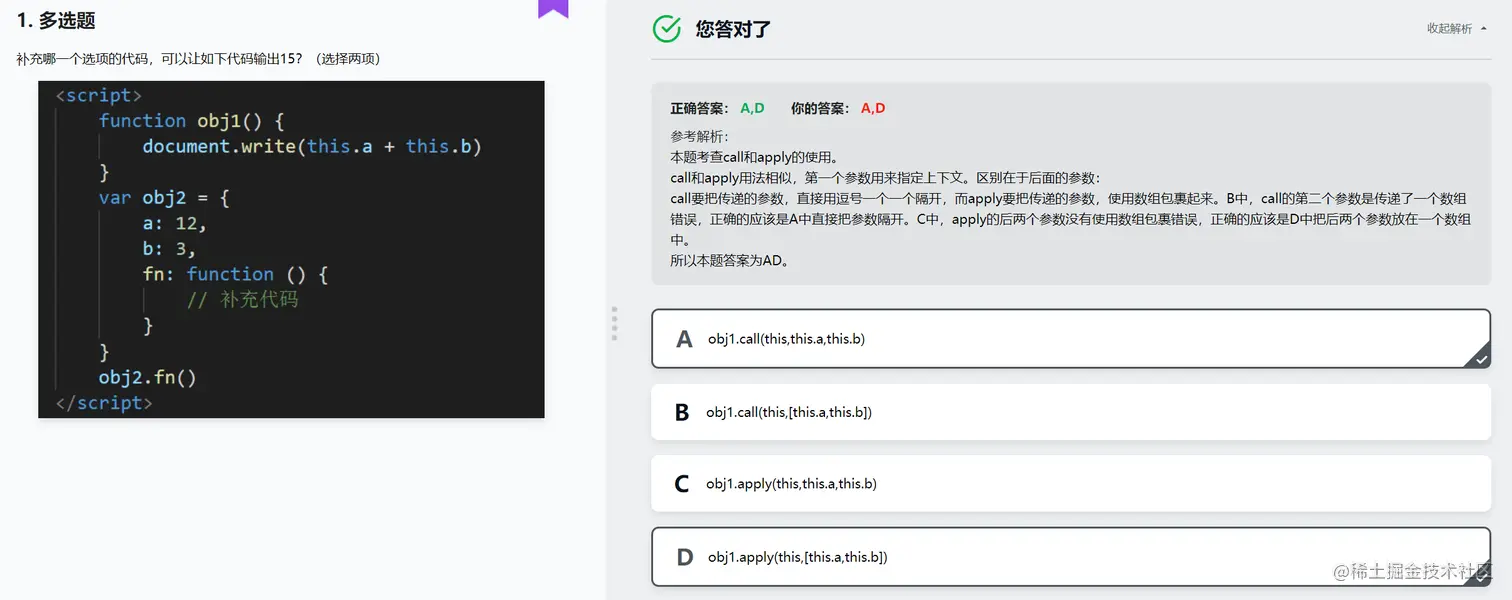
Task: Click the question prompt 补充哪一个选项的代码
Action: (198, 59)
